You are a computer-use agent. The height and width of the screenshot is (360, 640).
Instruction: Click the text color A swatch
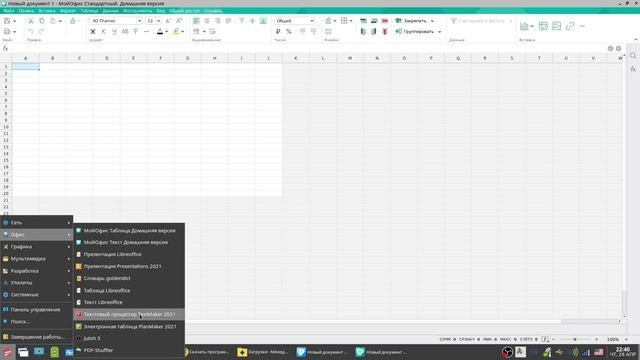160,31
